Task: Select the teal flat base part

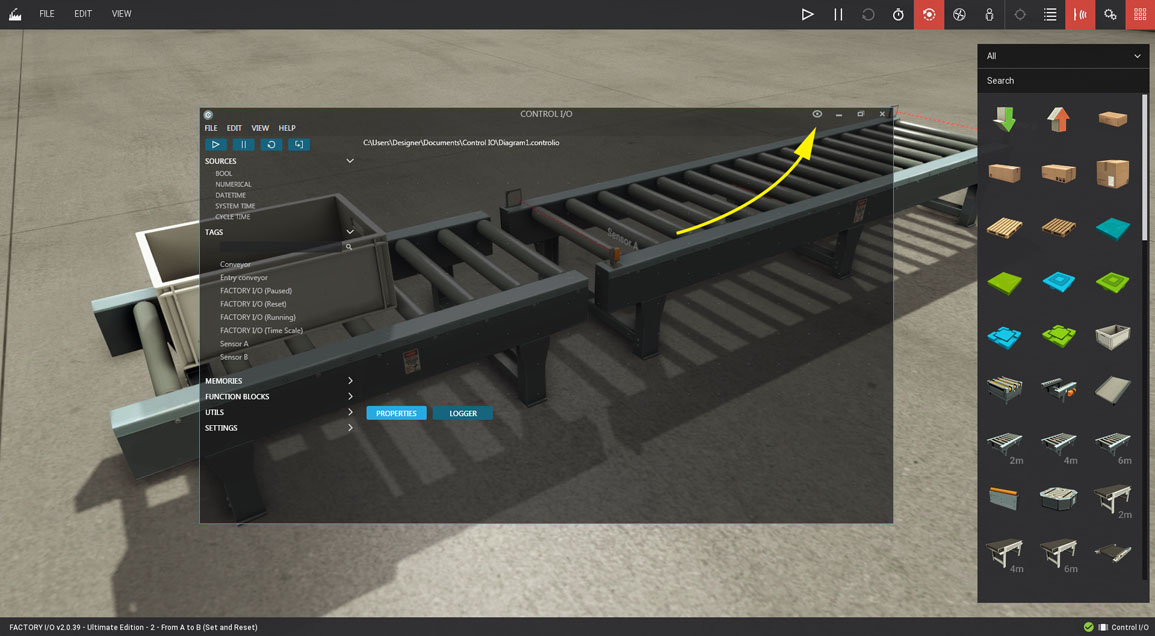Action: tap(1112, 228)
